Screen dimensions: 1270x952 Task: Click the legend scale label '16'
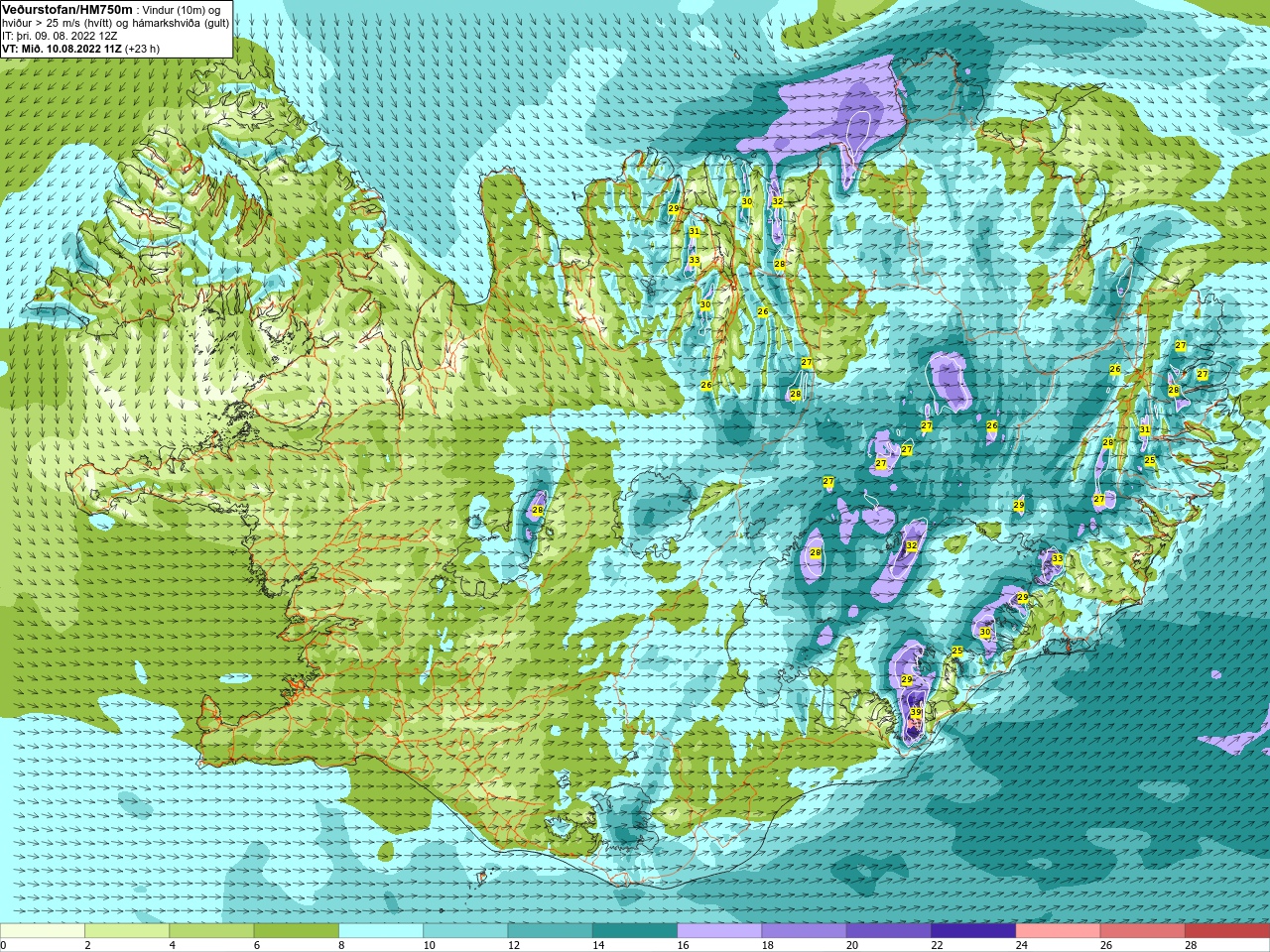[x=683, y=945]
